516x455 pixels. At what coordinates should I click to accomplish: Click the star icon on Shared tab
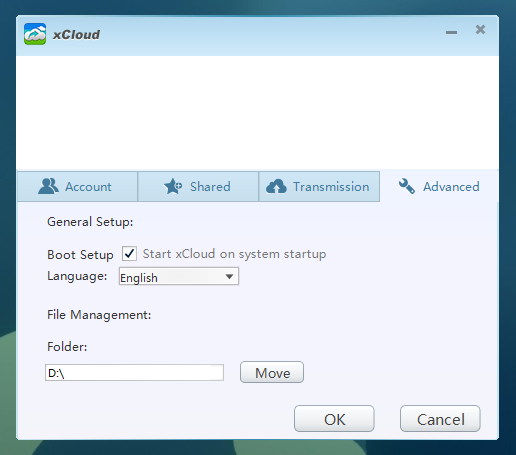click(173, 186)
